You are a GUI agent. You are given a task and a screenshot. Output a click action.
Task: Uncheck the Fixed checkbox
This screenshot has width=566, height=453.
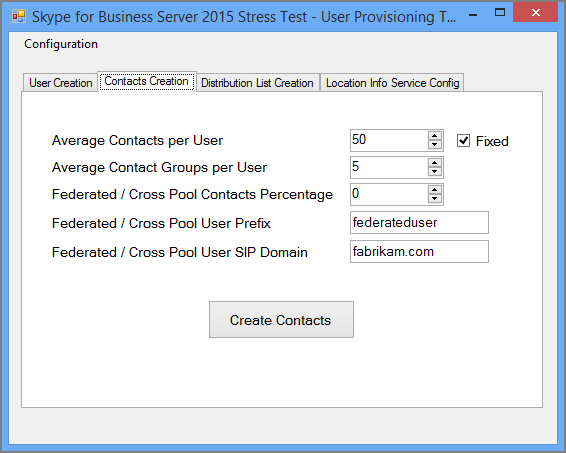tap(463, 141)
